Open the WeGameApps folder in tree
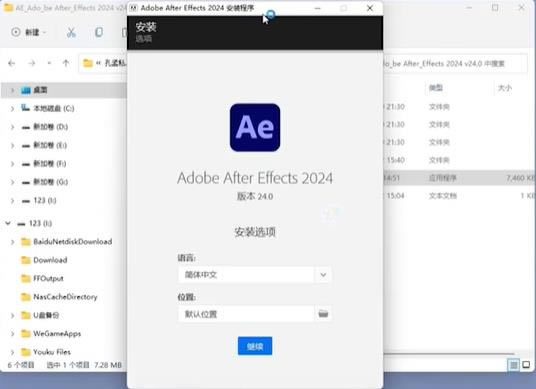The height and width of the screenshot is (389, 536). tap(57, 334)
